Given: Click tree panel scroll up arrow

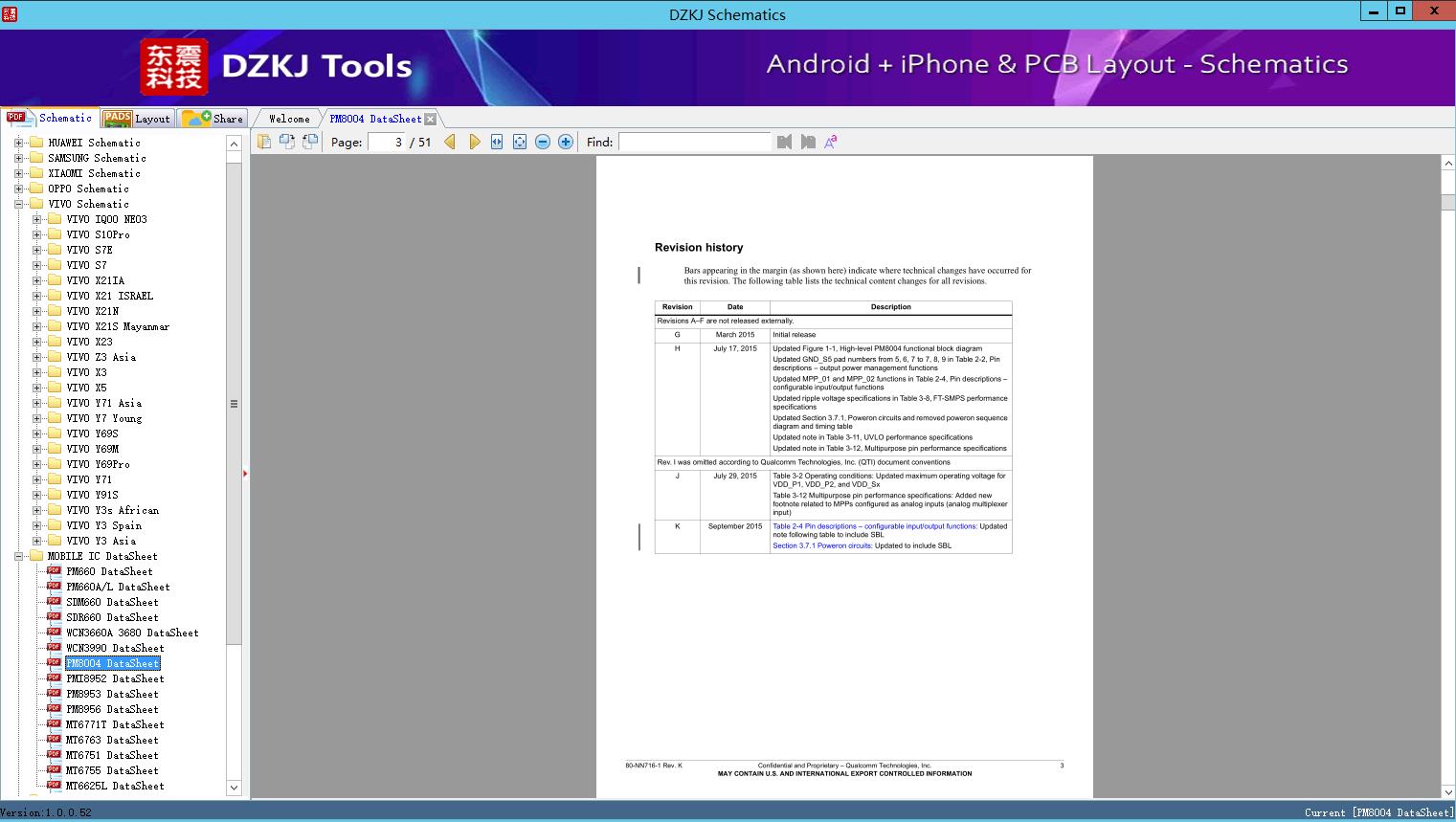Looking at the screenshot, I should tap(234, 143).
